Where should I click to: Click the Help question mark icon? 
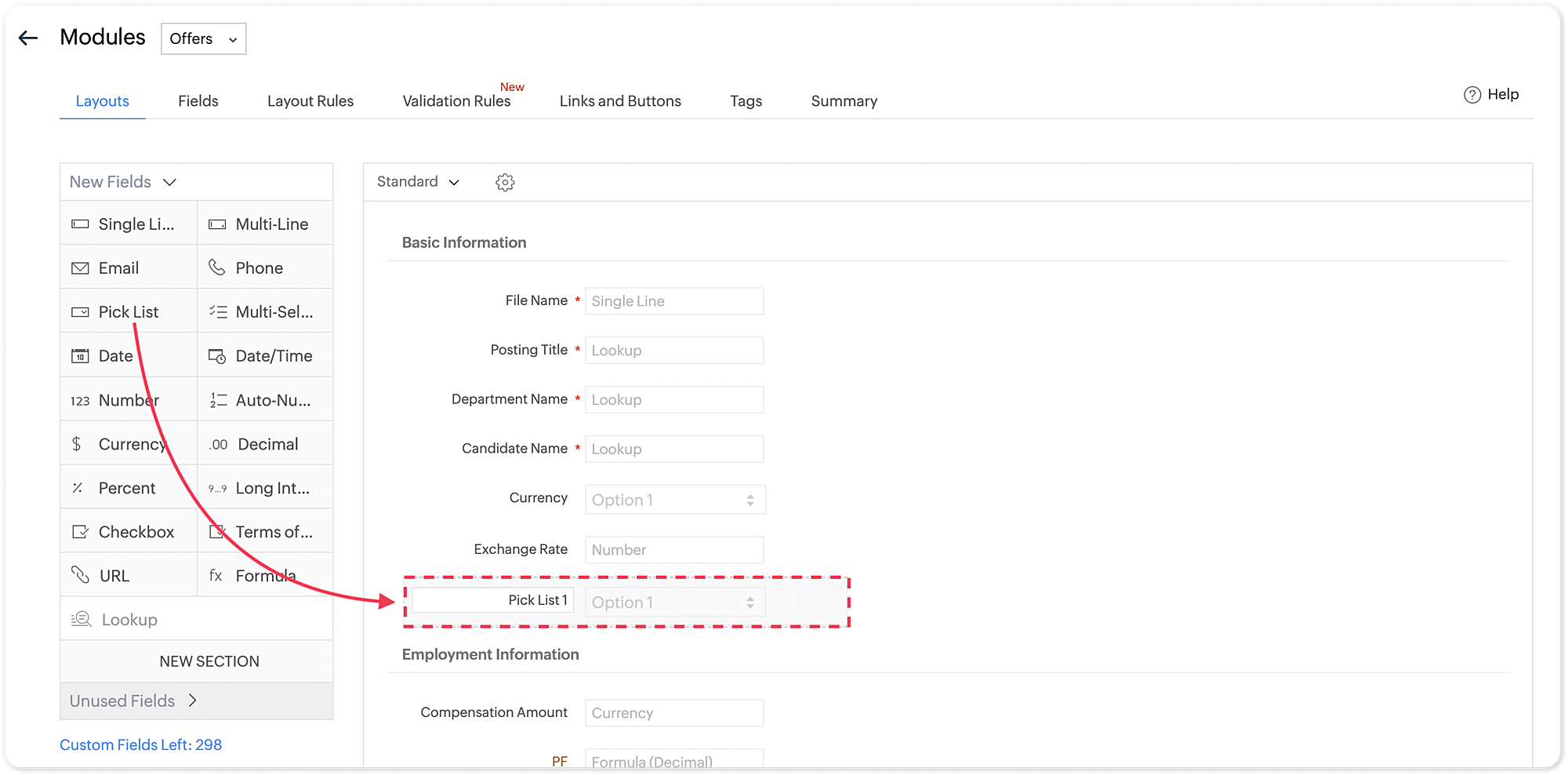coord(1472,95)
